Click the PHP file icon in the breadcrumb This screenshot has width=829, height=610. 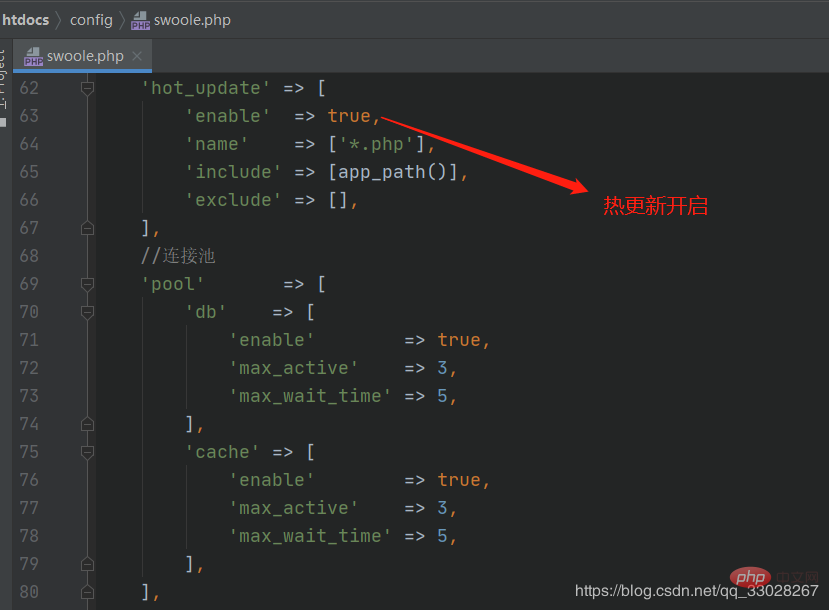[140, 20]
